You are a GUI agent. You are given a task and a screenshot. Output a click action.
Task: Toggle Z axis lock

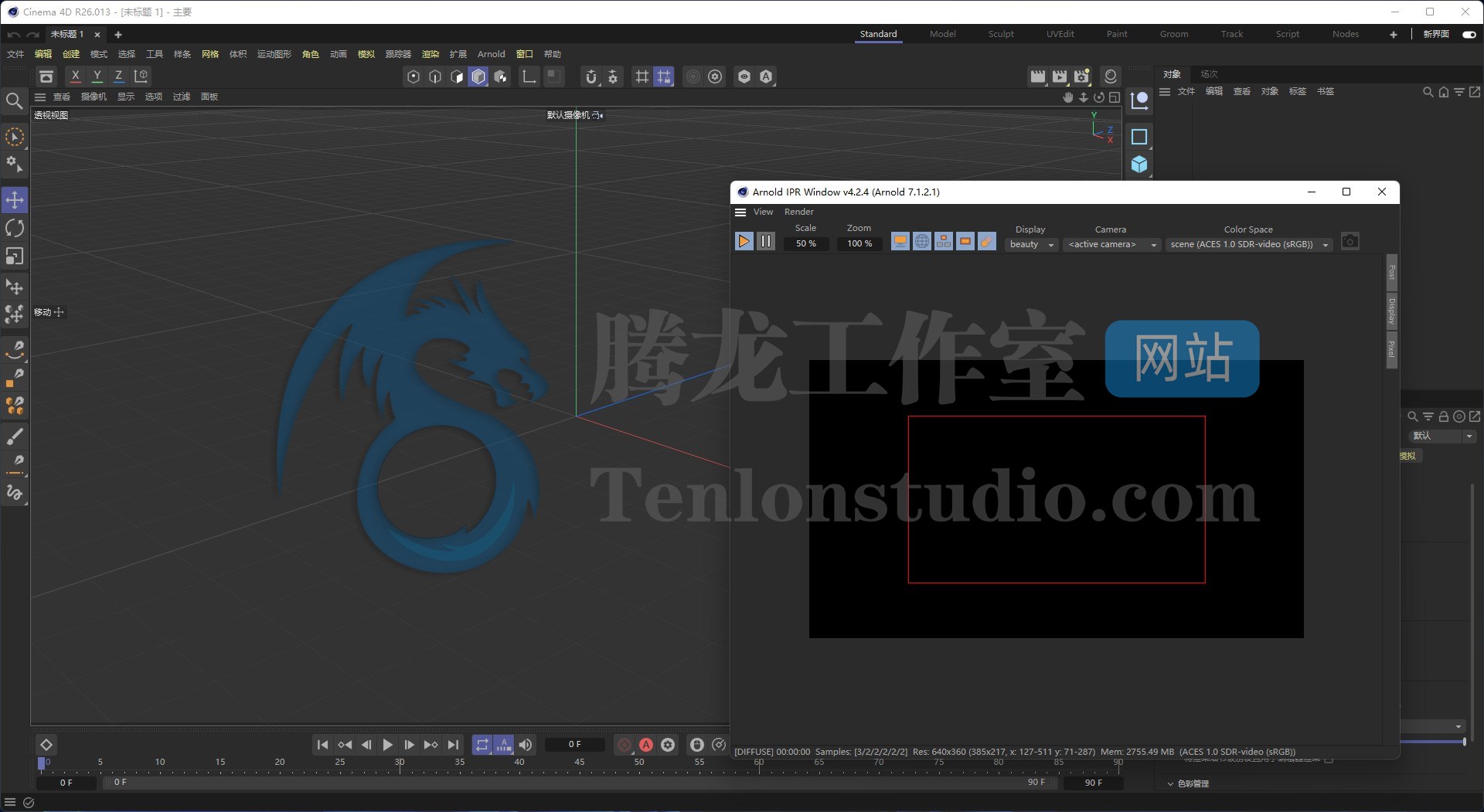pos(118,76)
